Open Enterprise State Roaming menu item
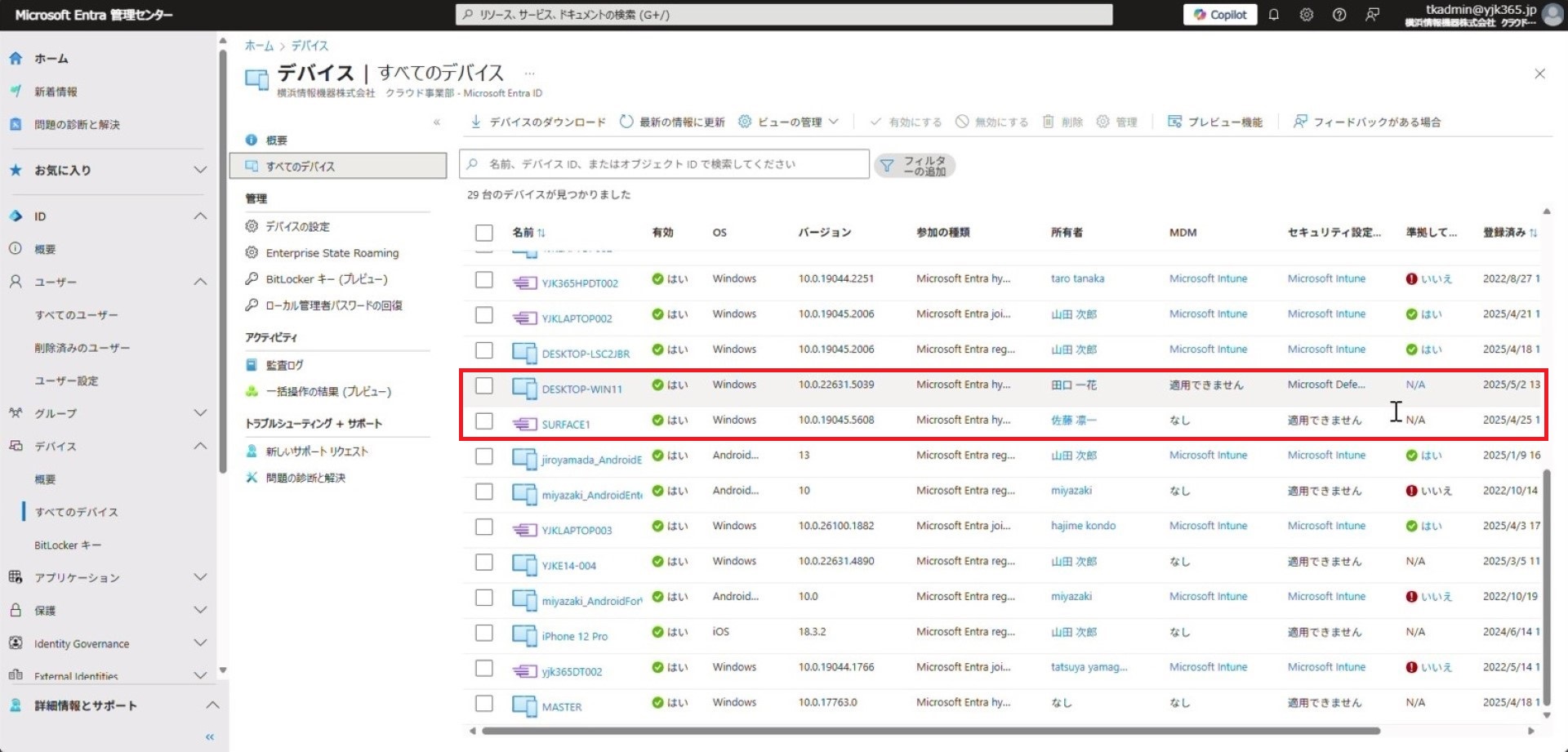Image resolution: width=1568 pixels, height=752 pixels. tap(332, 253)
